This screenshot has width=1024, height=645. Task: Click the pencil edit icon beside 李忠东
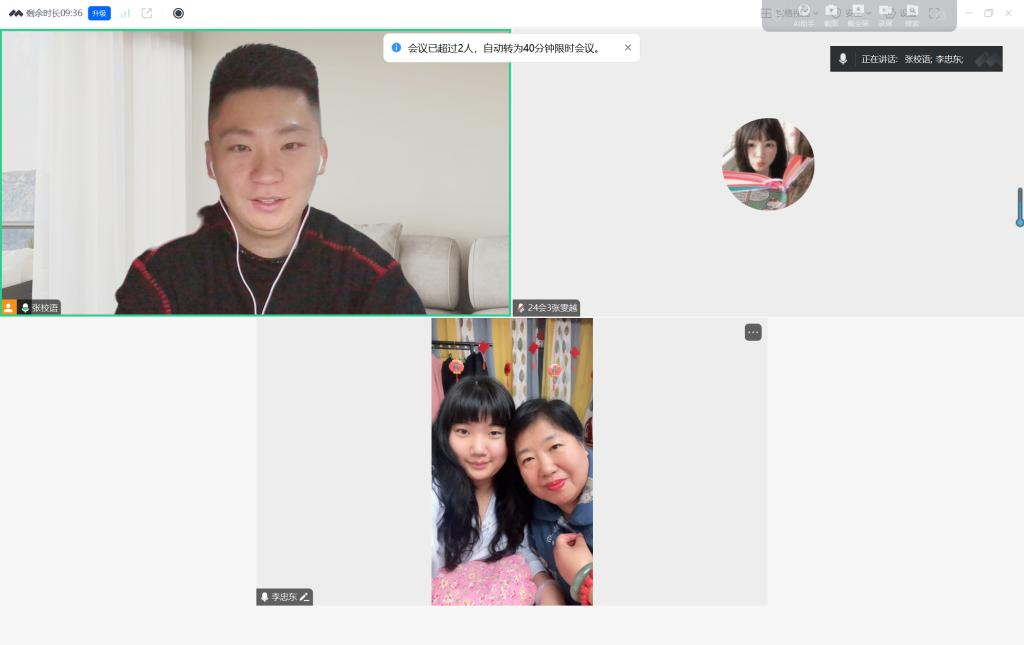point(305,597)
